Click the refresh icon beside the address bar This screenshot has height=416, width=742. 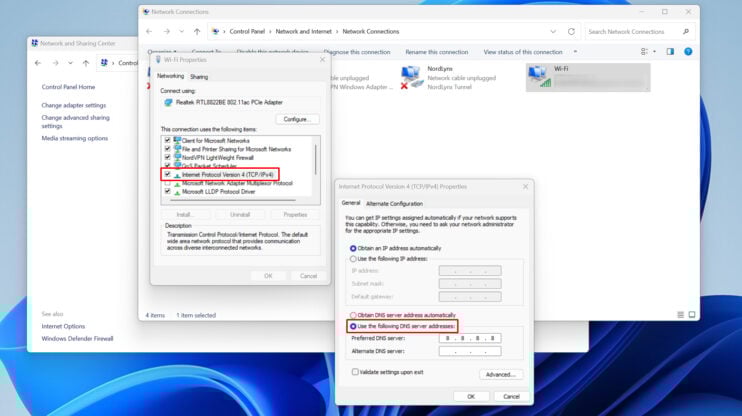(x=572, y=31)
